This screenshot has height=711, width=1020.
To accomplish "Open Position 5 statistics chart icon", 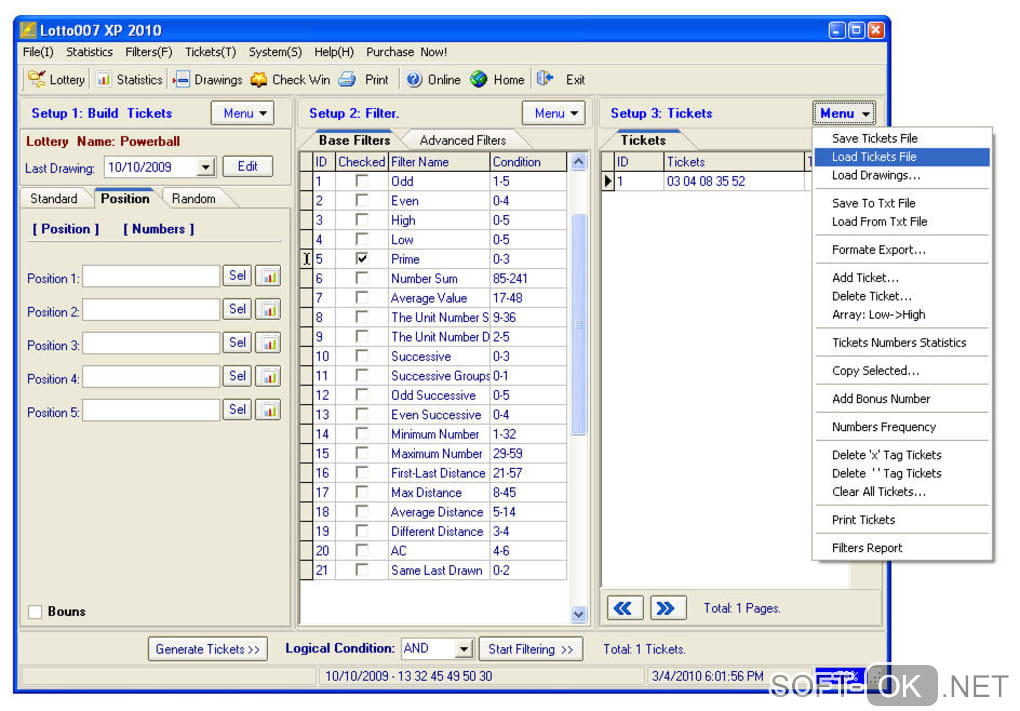I will tap(268, 410).
